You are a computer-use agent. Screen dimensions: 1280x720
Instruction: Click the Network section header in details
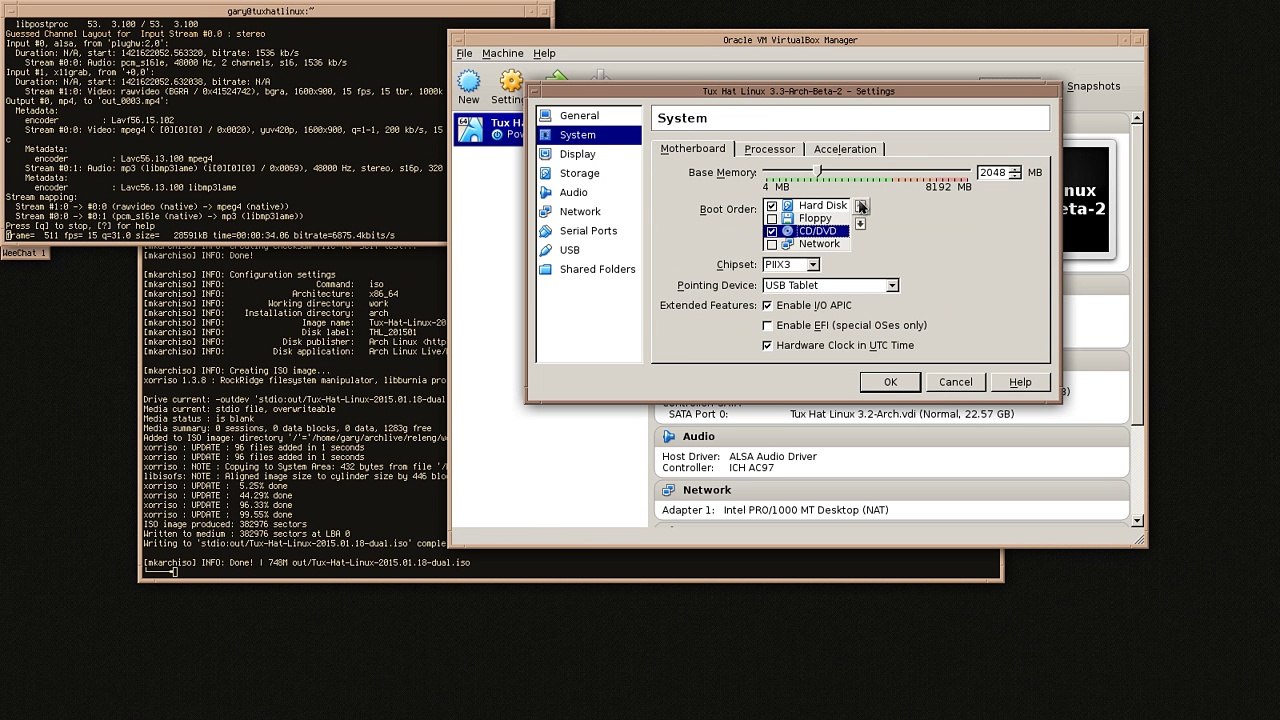892,490
